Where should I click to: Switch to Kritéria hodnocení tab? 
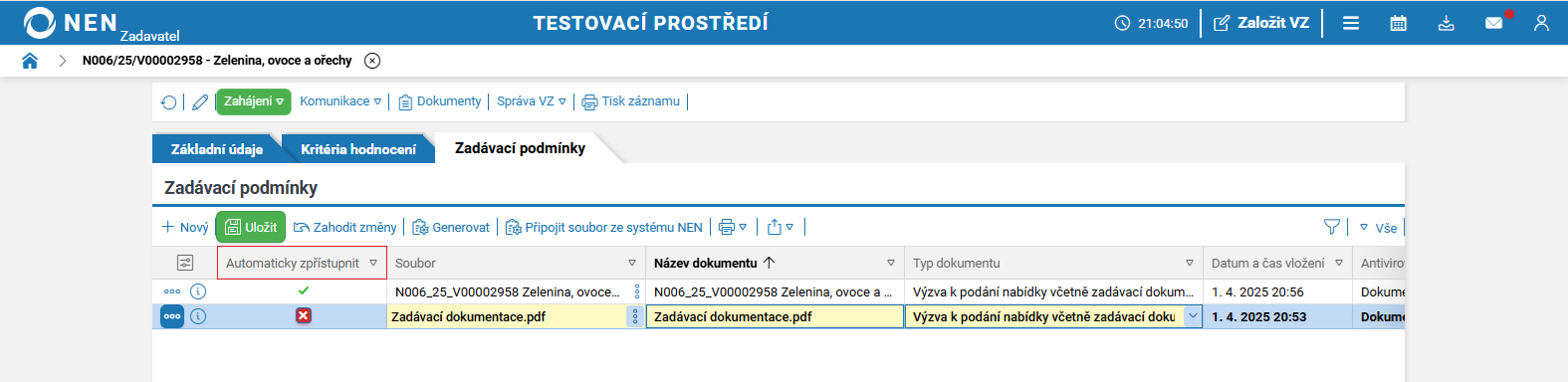(358, 149)
